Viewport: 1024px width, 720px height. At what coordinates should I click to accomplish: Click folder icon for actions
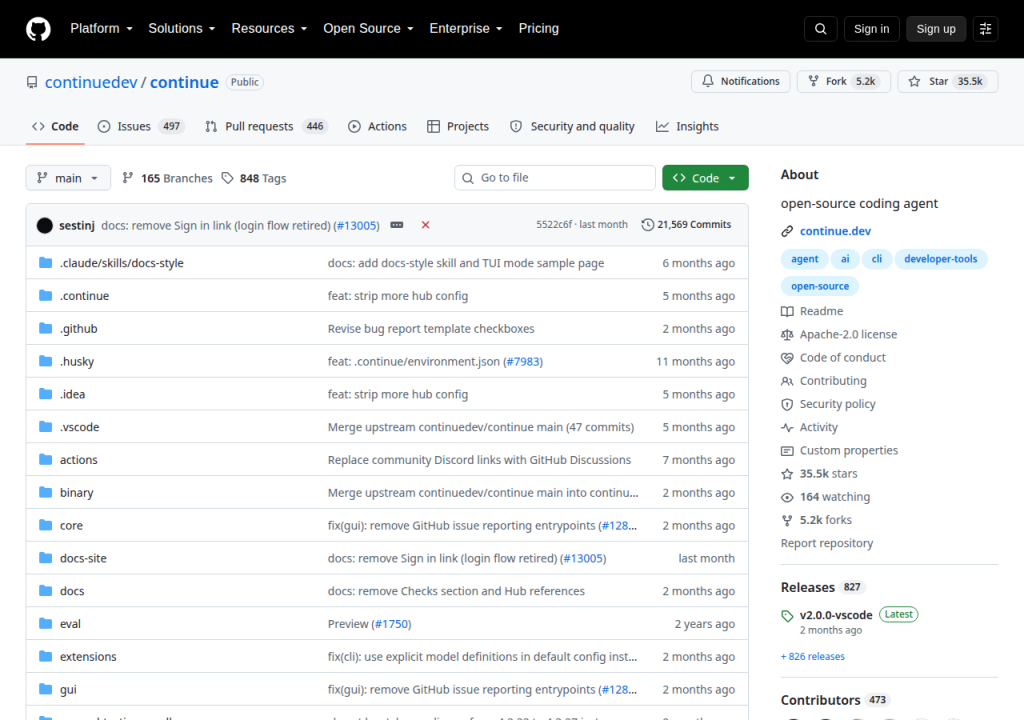pos(45,459)
